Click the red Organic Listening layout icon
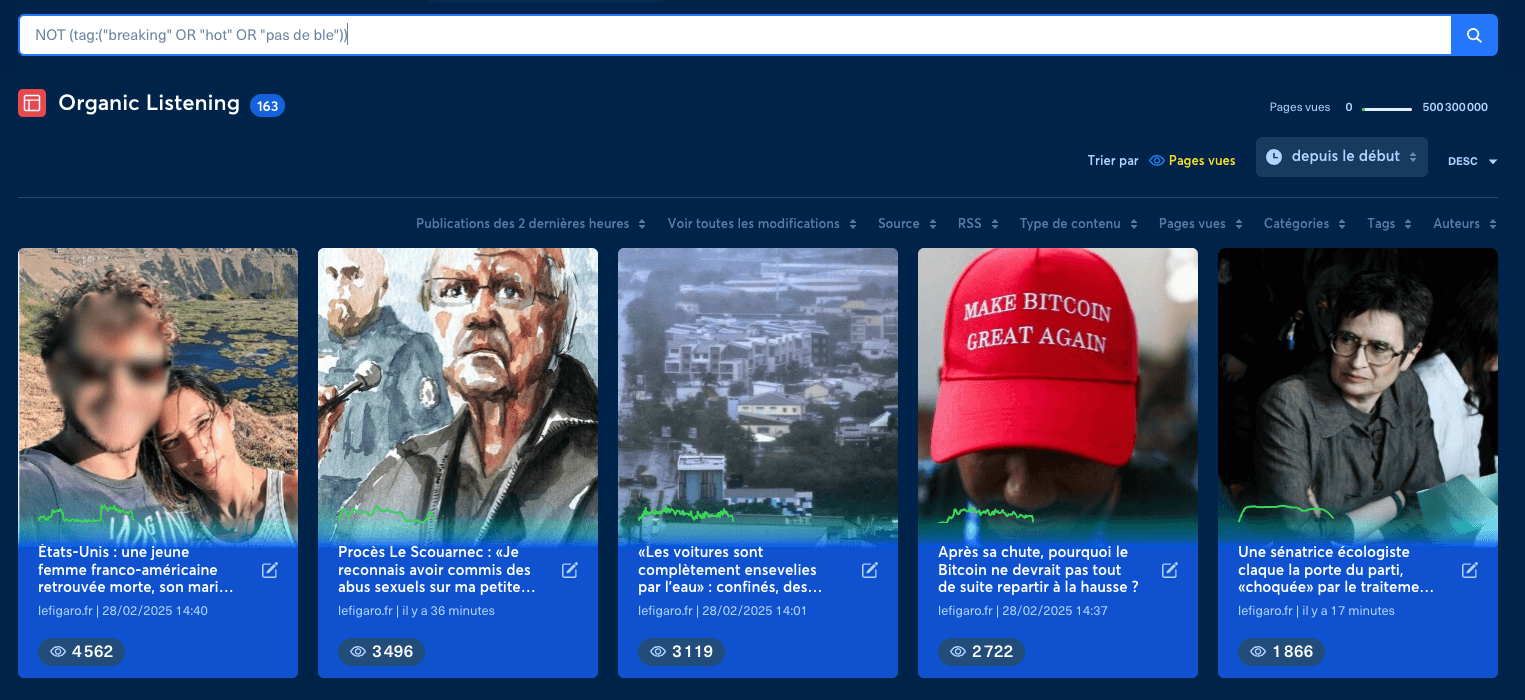 [x=32, y=103]
